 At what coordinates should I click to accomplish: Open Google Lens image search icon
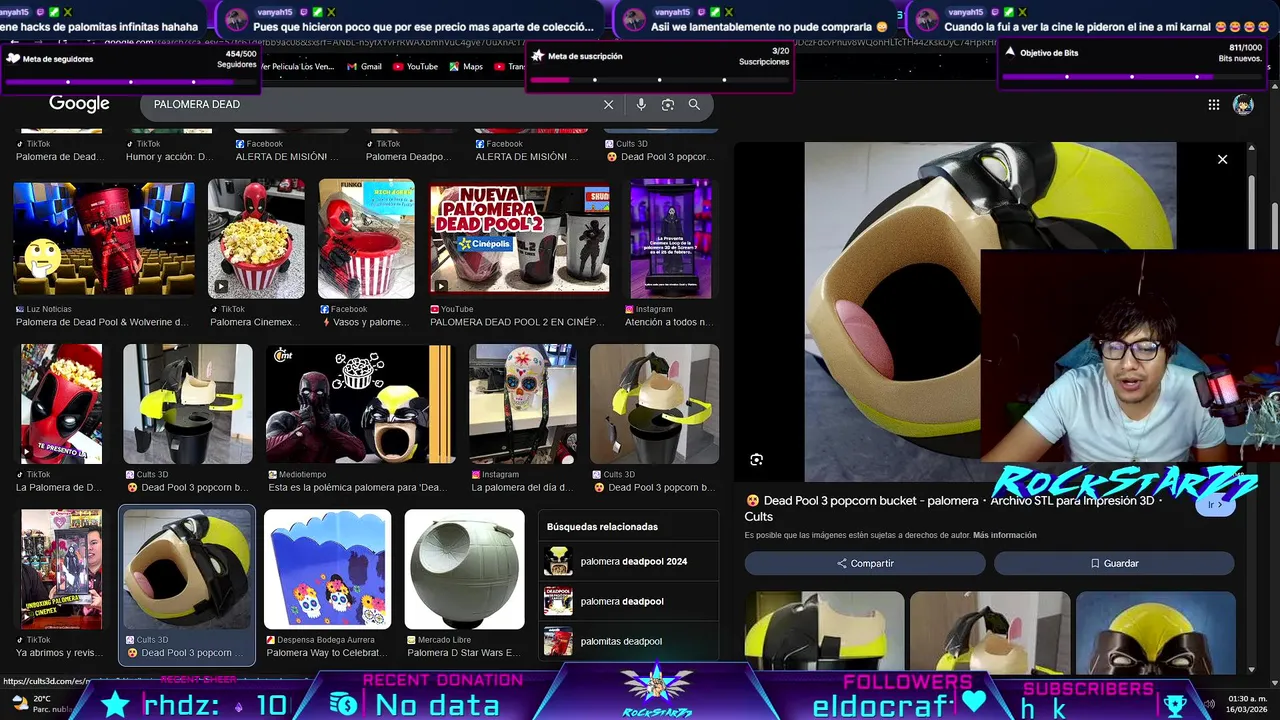coord(668,104)
